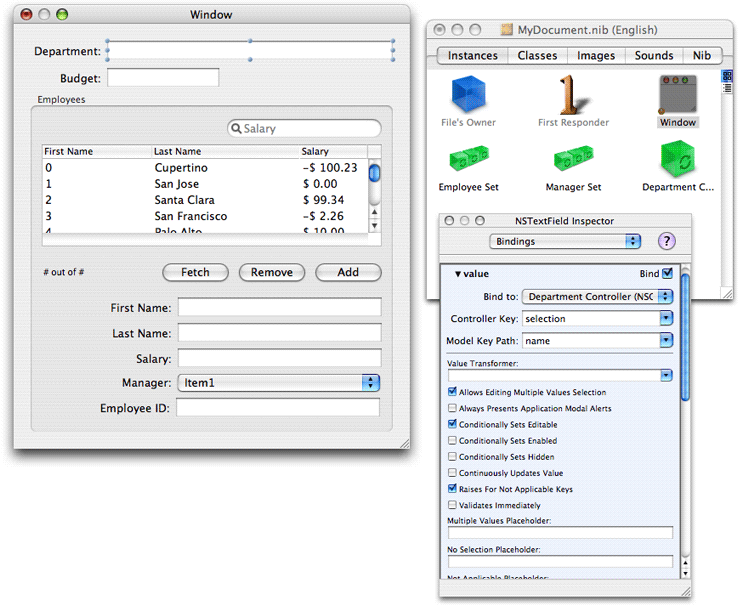The height and width of the screenshot is (611, 749).
Task: Switch to the Classes tab
Action: 537,55
